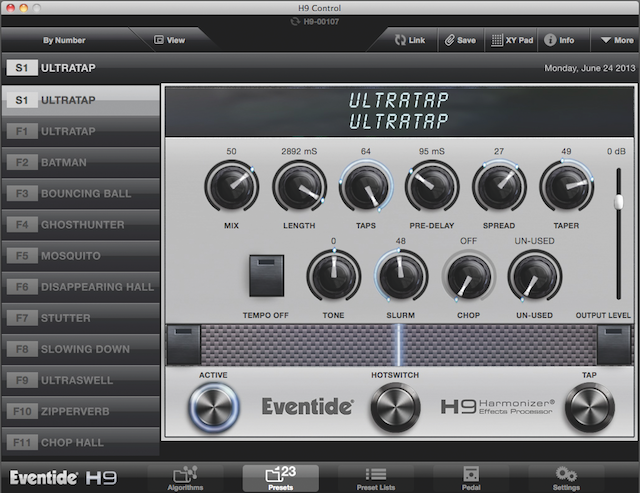640x493 pixels.
Task: Click the PRE-DELAY knob
Action: click(432, 187)
